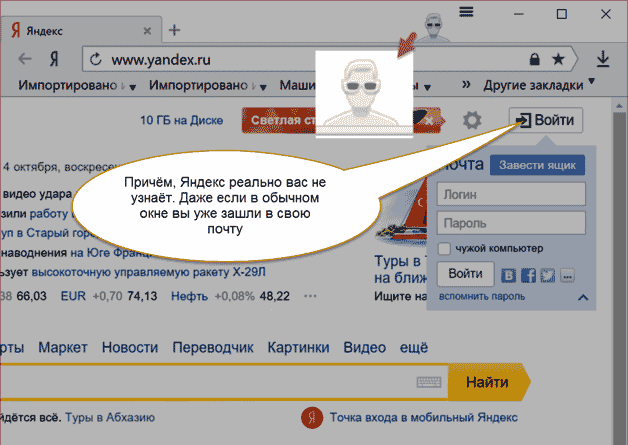This screenshot has width=628, height=445.
Task: Collapse the login panel chevron
Action: [583, 297]
